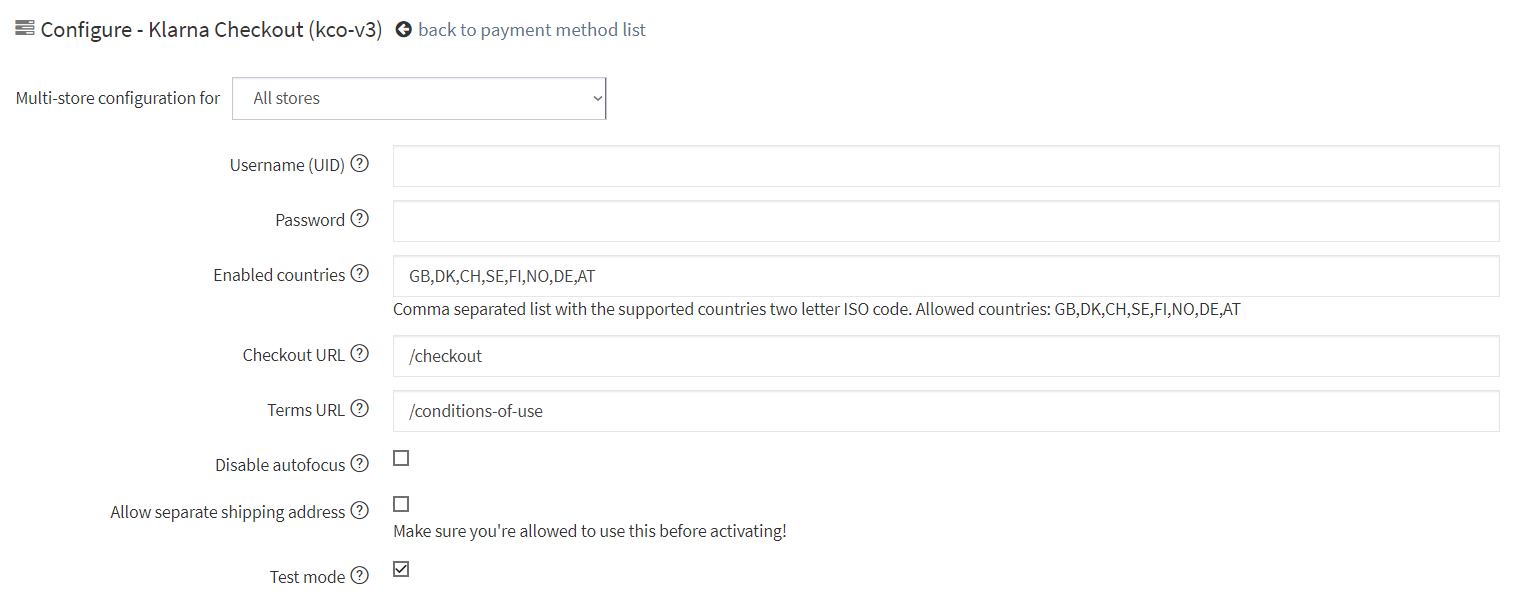The height and width of the screenshot is (592, 1516).
Task: Click the Configure header list icon
Action: pos(25,28)
